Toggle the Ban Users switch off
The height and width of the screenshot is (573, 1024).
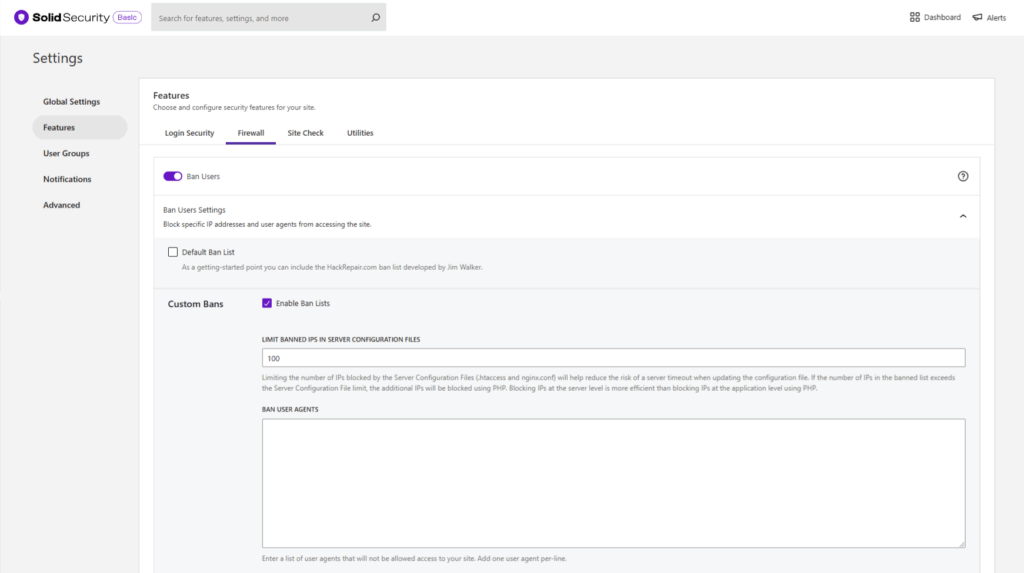point(173,176)
